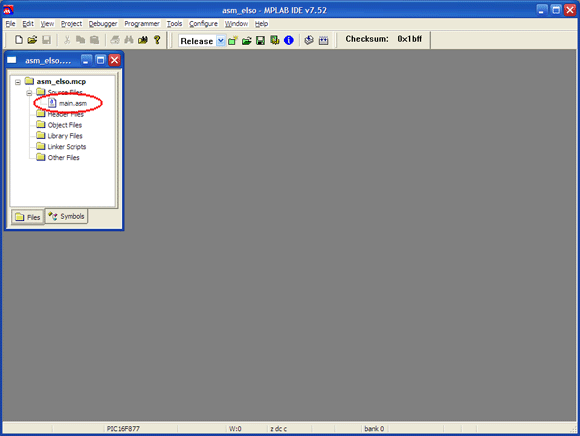Image resolution: width=580 pixels, height=436 pixels.
Task: Click the Open Project green folder icon
Action: (247, 40)
